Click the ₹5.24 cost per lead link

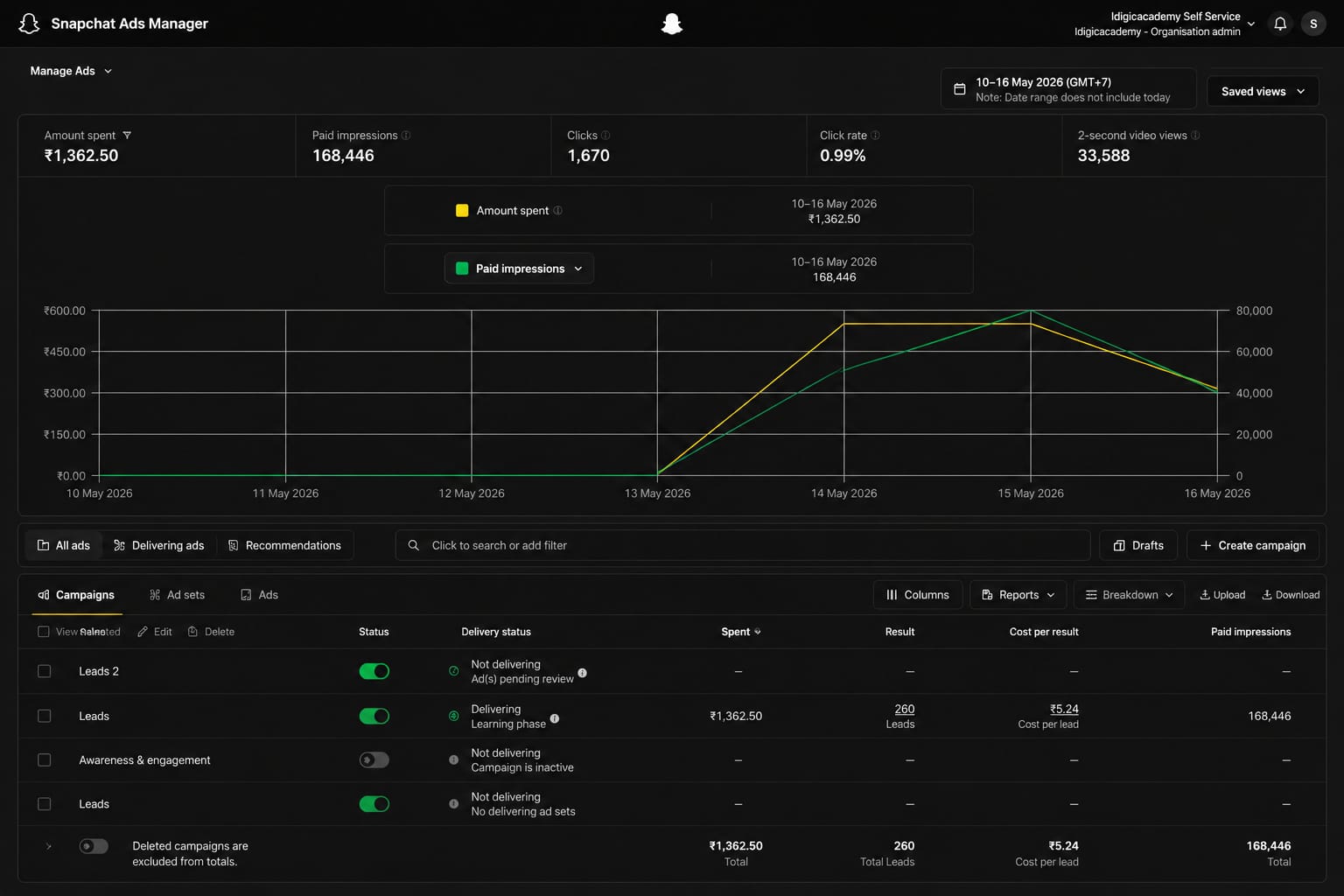point(1064,709)
